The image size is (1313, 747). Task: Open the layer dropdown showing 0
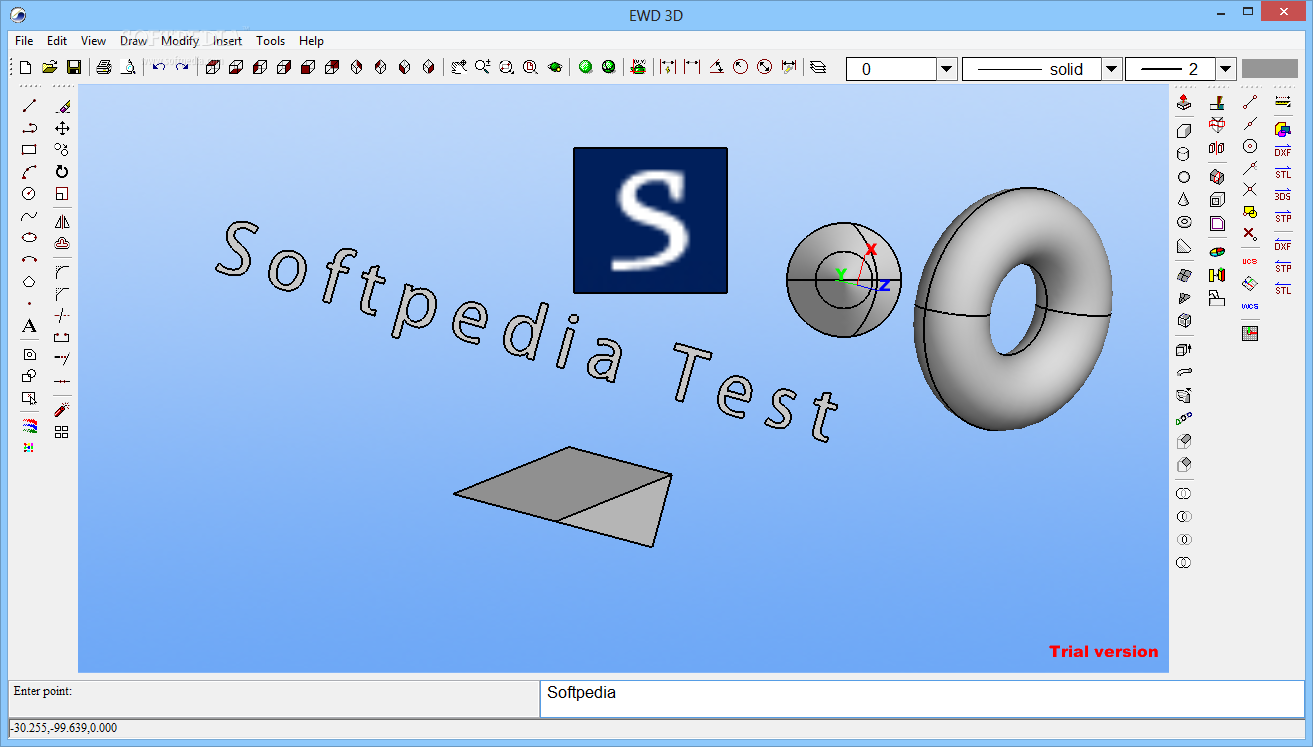point(947,69)
